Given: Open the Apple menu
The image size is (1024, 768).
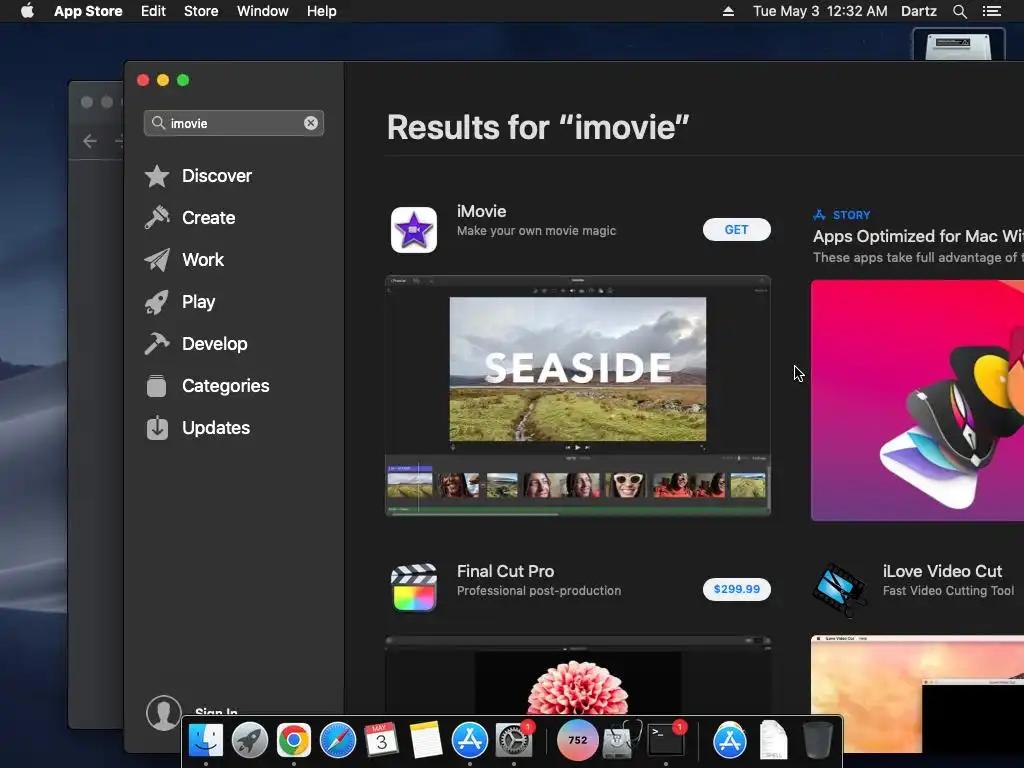Looking at the screenshot, I should click(27, 10).
